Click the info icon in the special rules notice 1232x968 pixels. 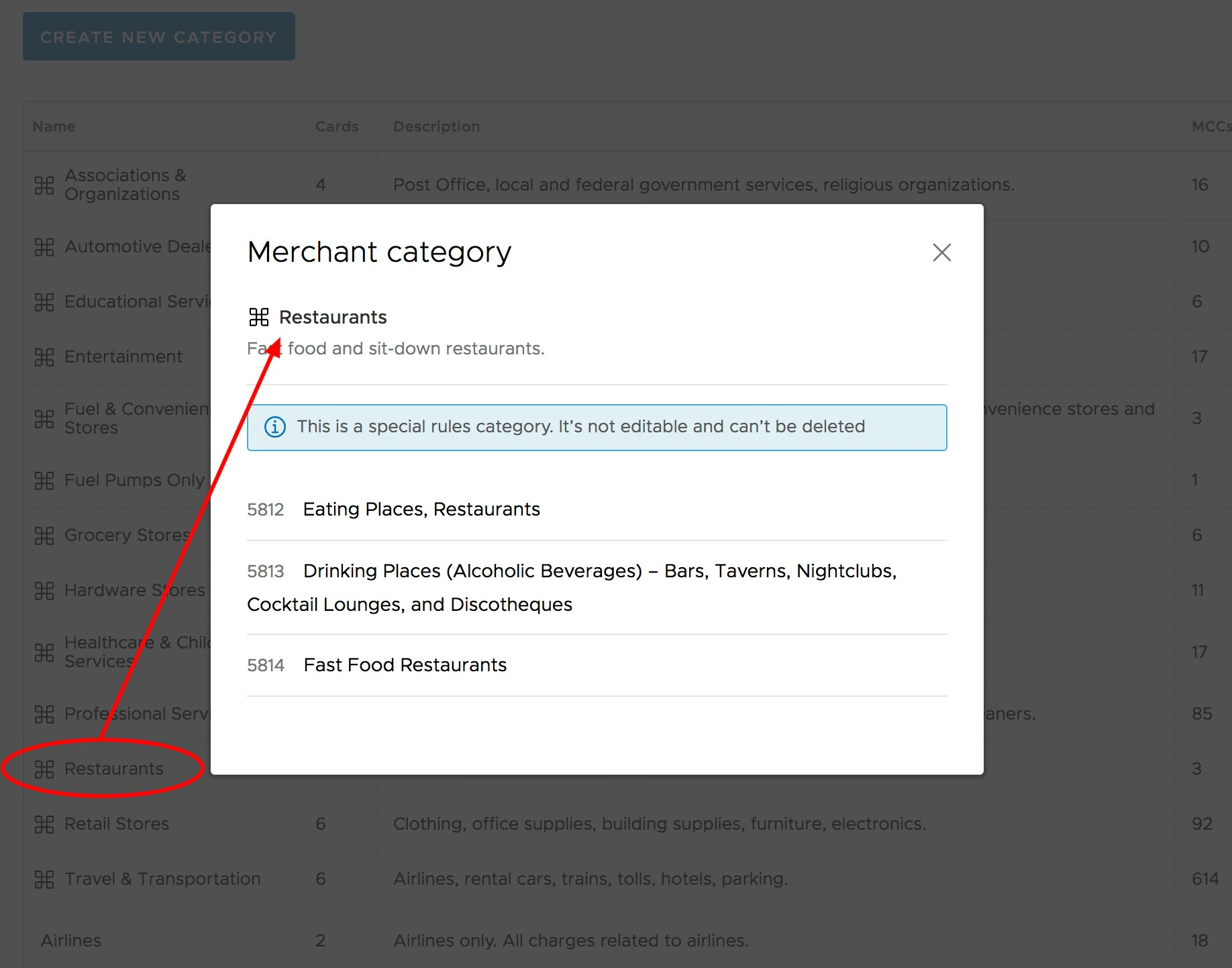[x=275, y=427]
